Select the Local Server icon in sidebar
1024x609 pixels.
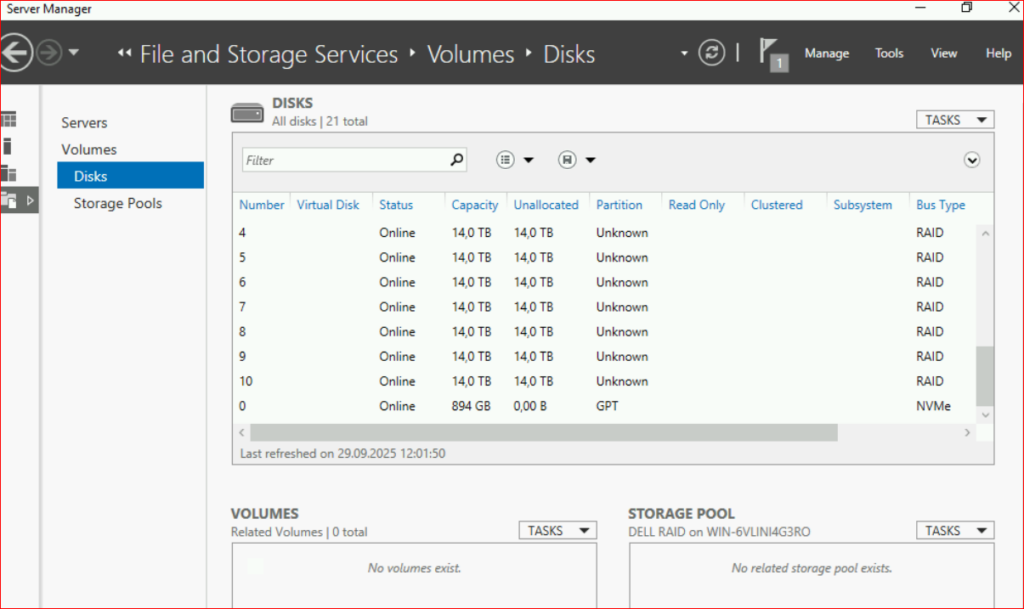(x=9, y=146)
